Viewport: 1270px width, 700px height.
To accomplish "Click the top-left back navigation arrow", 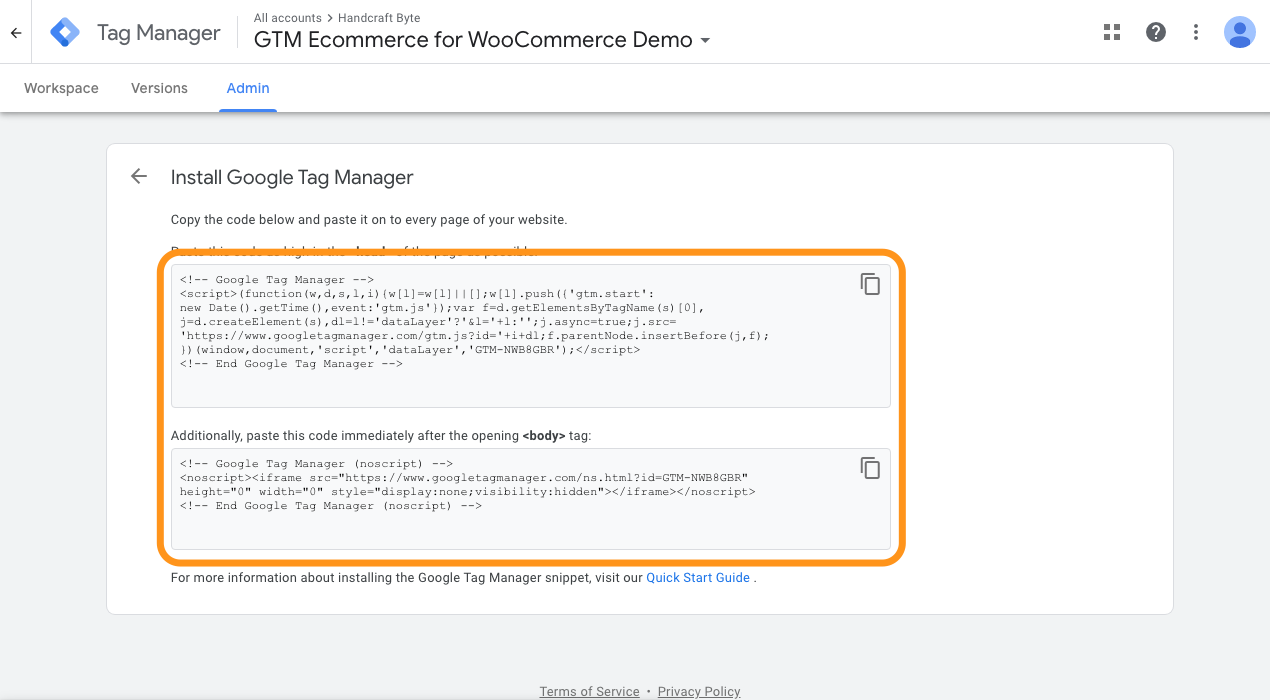I will coord(15,31).
